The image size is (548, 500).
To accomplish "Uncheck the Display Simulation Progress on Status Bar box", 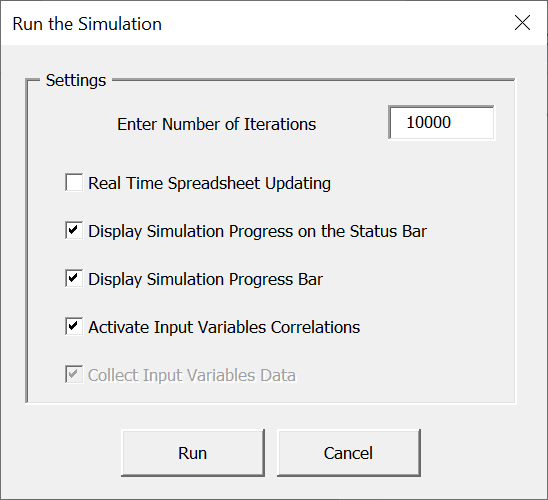I will coord(74,230).
